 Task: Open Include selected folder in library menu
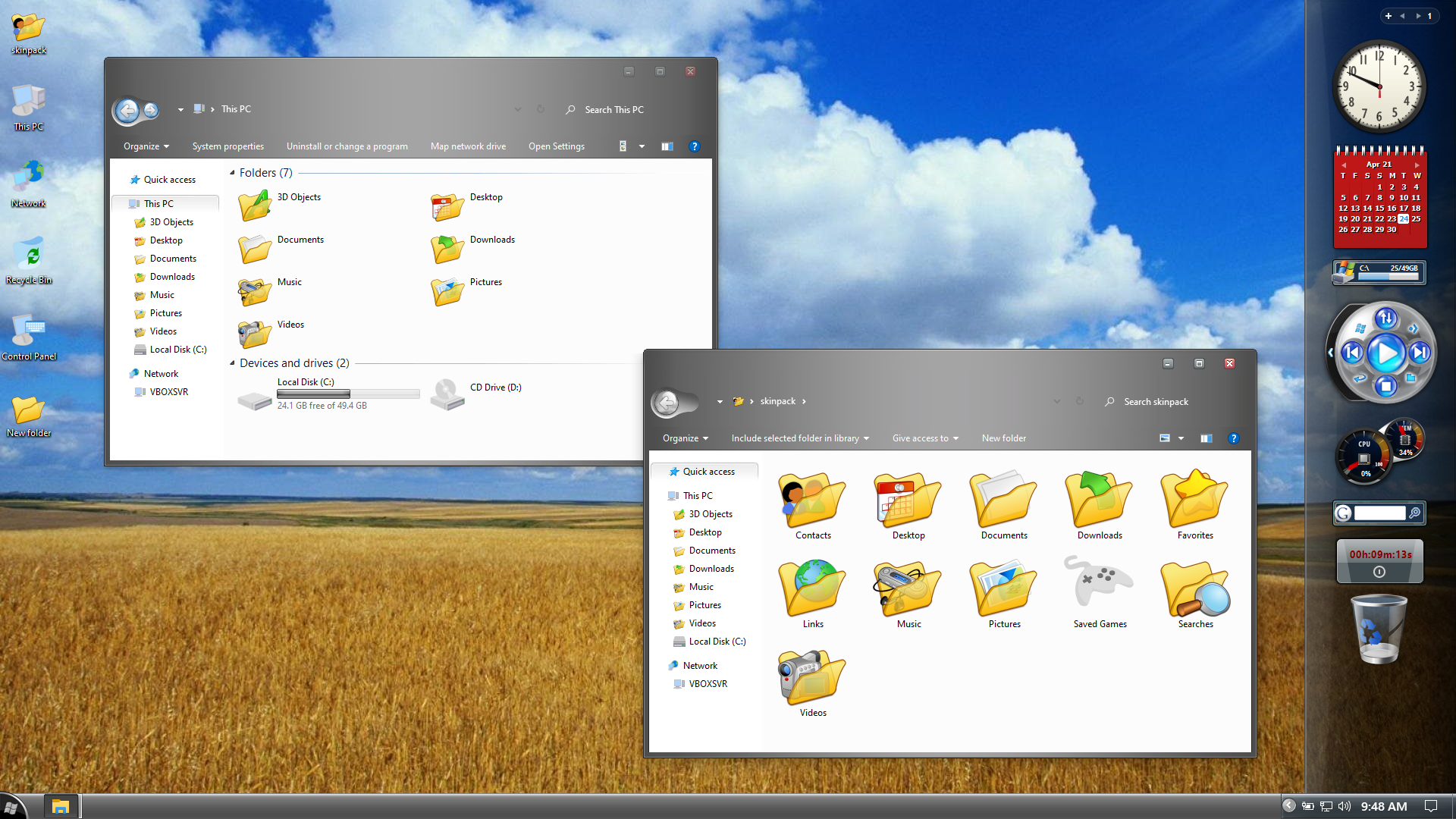[799, 438]
